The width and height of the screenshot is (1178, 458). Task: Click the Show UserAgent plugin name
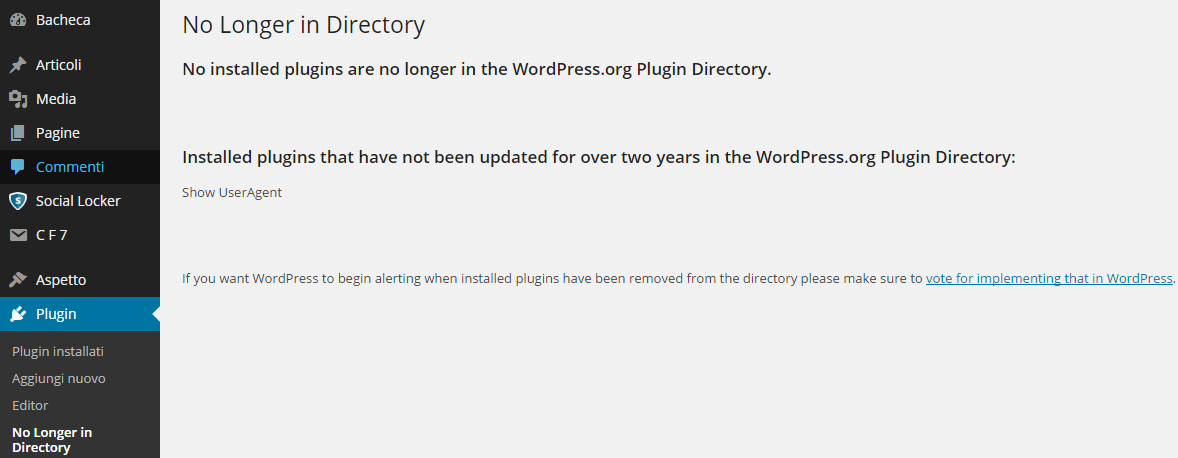(x=232, y=192)
